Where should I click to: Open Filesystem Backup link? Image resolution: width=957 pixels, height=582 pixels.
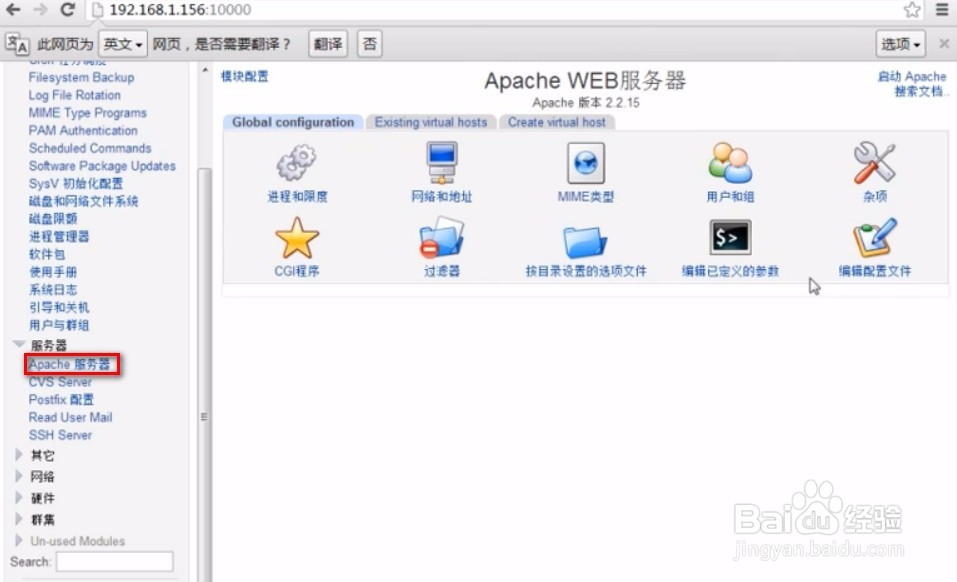pos(81,77)
